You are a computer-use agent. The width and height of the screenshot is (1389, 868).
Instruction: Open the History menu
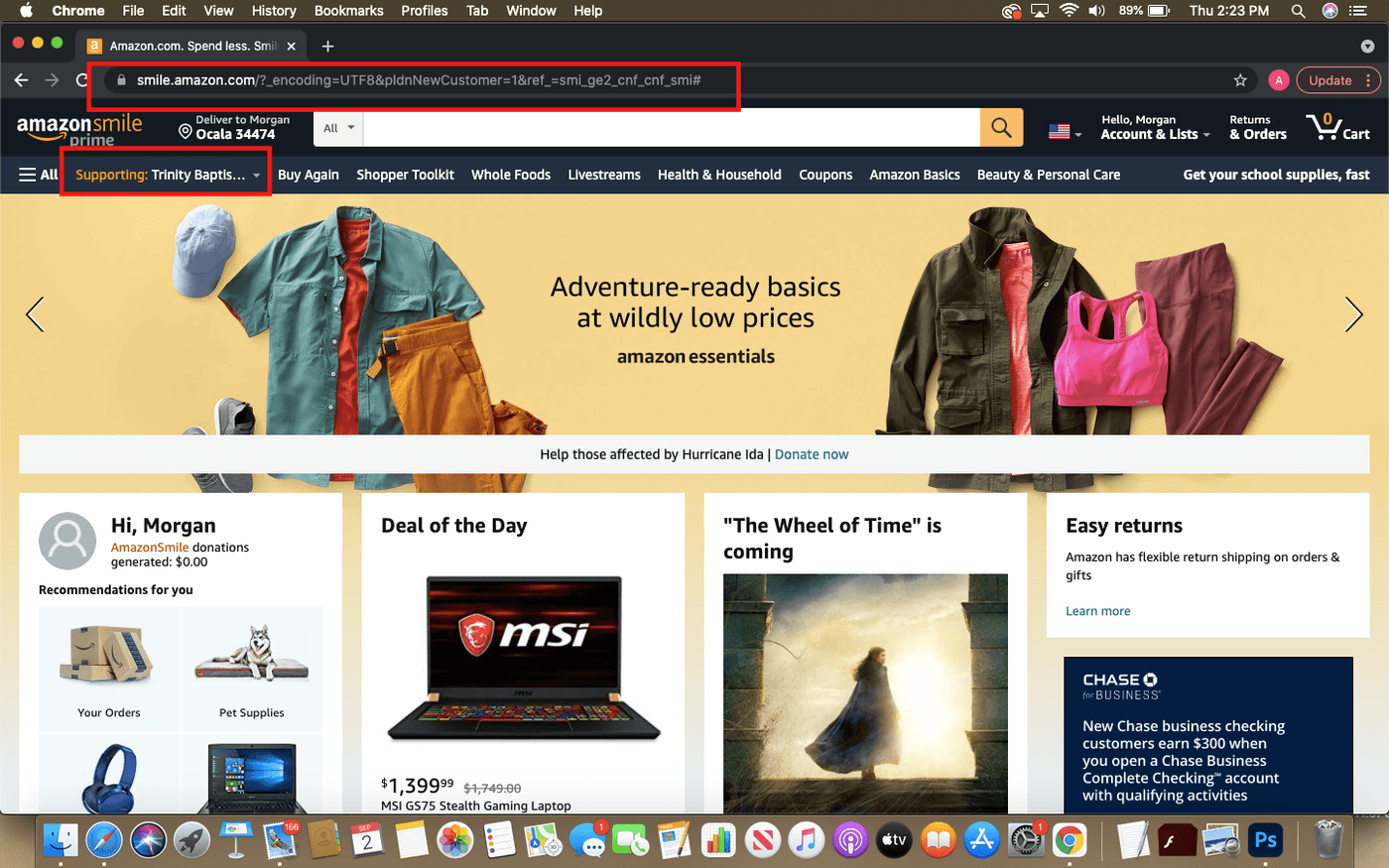274,11
